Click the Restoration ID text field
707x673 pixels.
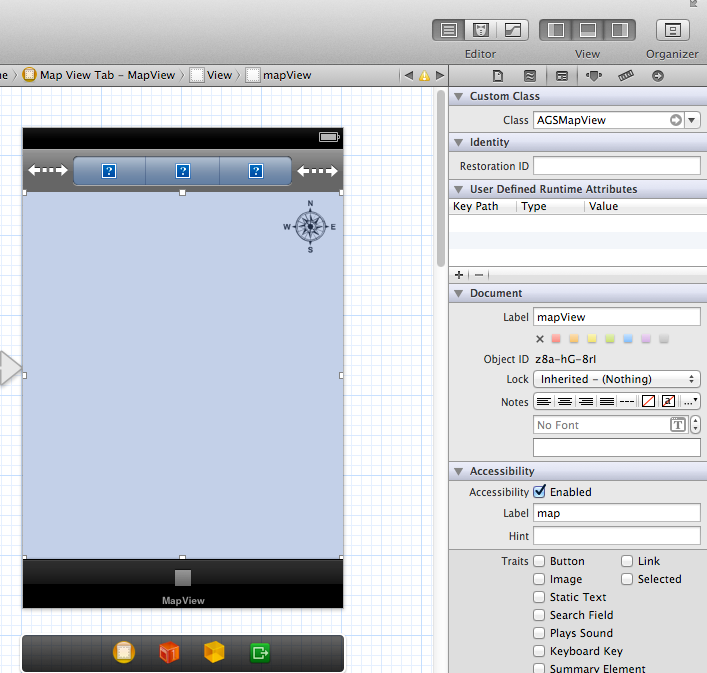[617, 166]
